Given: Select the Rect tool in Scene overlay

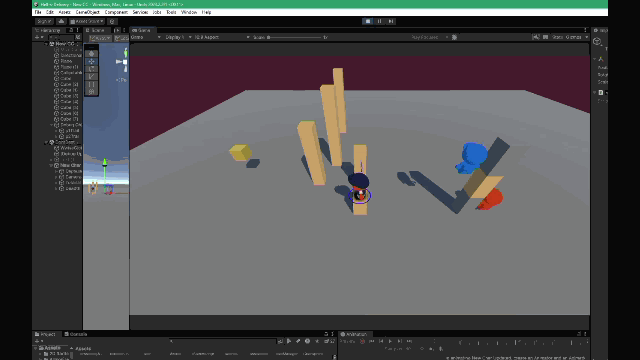Looking at the screenshot, I should pos(91,84).
